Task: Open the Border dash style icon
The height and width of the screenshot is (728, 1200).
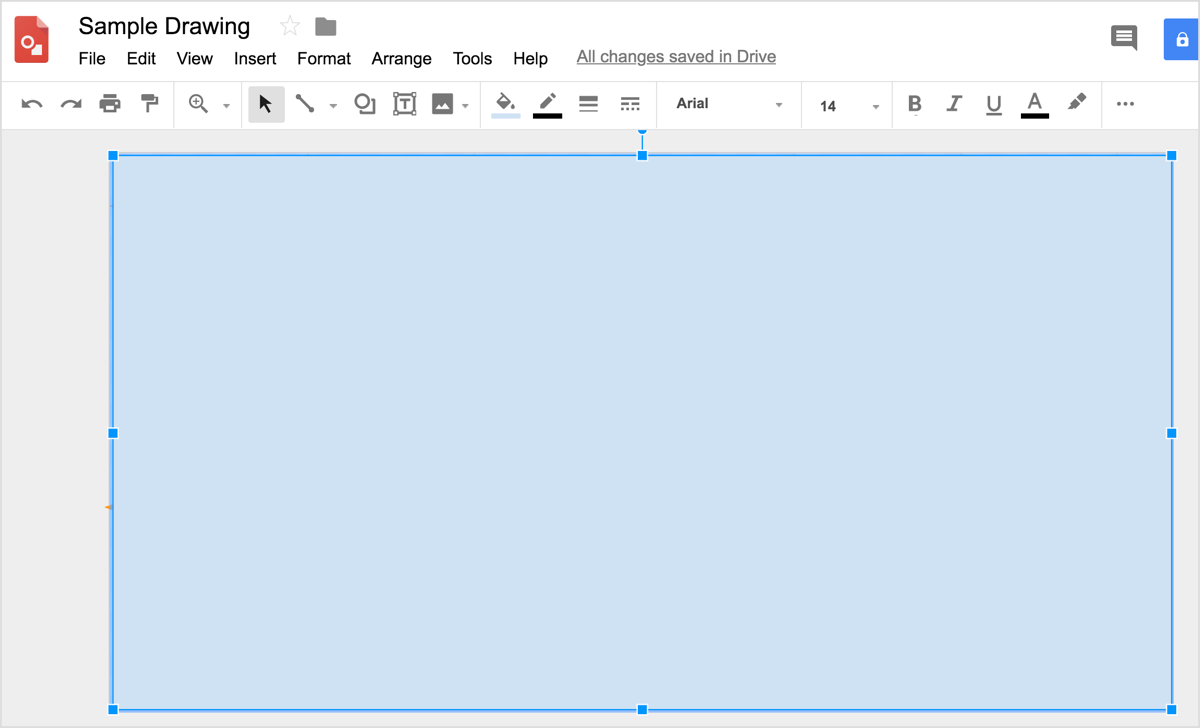Action: (630, 104)
